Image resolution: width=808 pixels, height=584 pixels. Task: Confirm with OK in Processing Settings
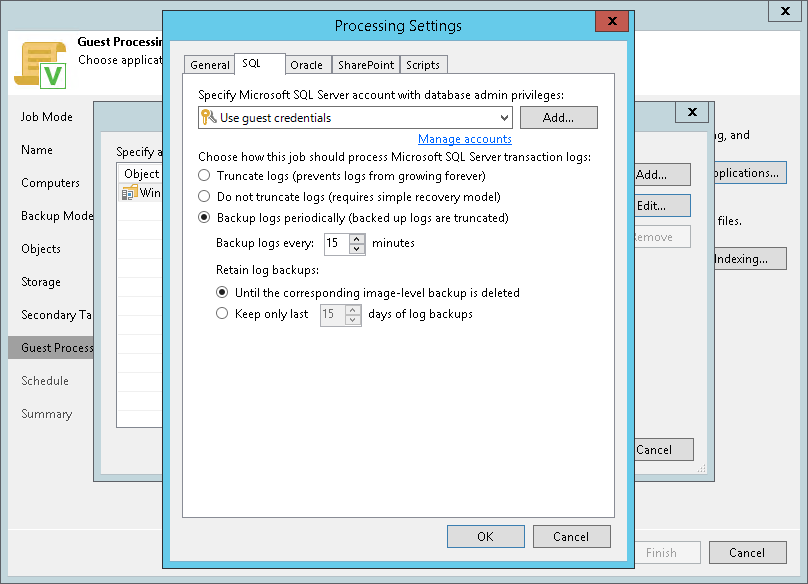[x=485, y=537]
